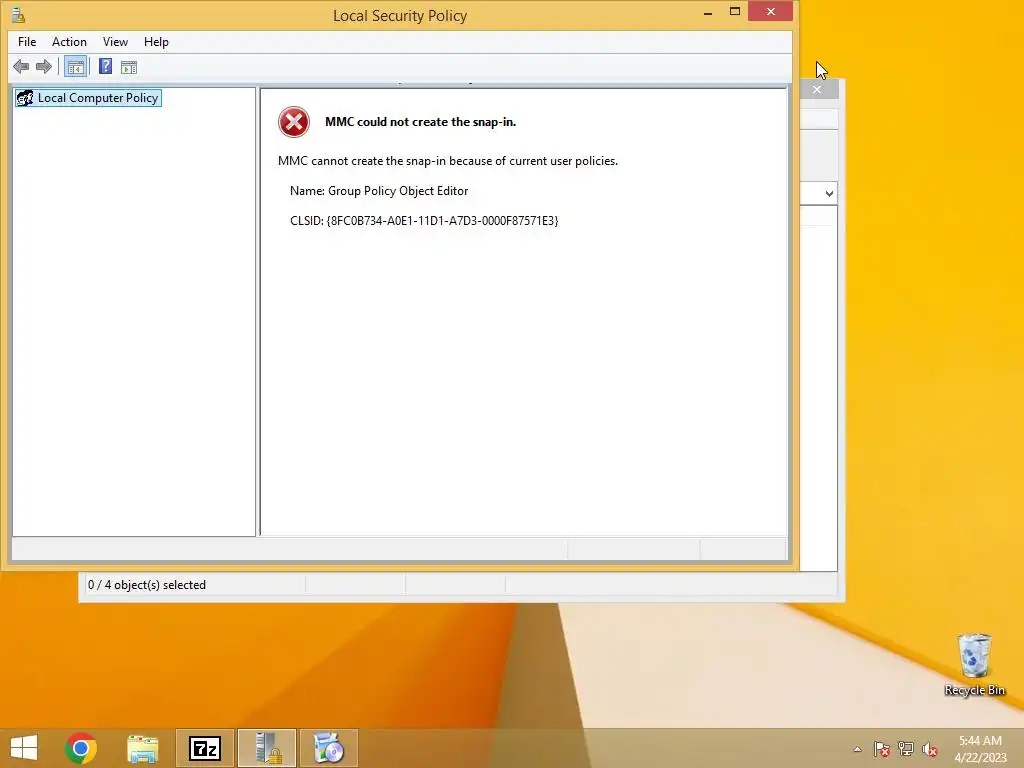Viewport: 1024px width, 768px height.
Task: Click '0 / 4 object(s) selected' status text
Action: click(147, 585)
